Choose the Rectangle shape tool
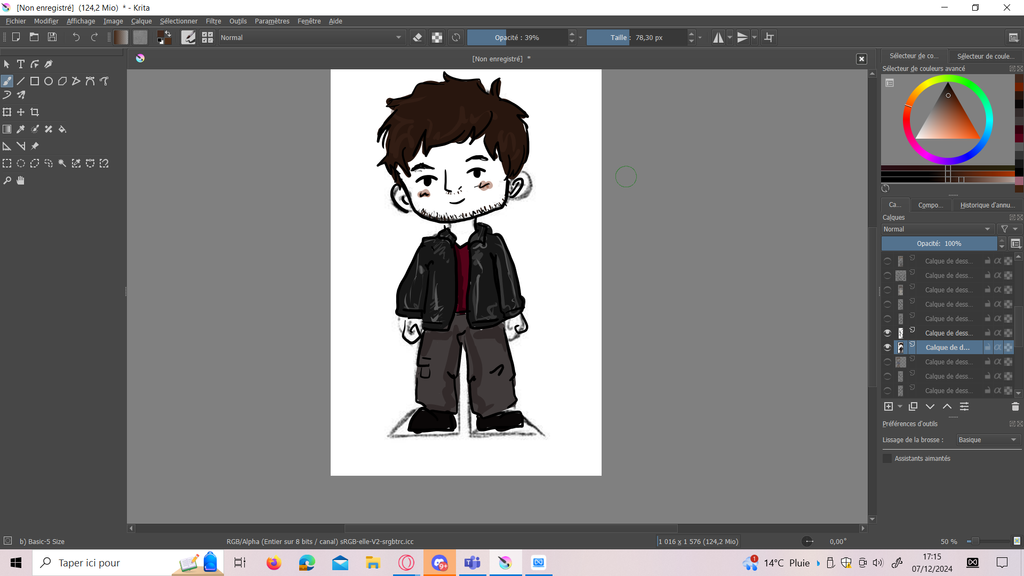The height and width of the screenshot is (576, 1024). [34, 81]
